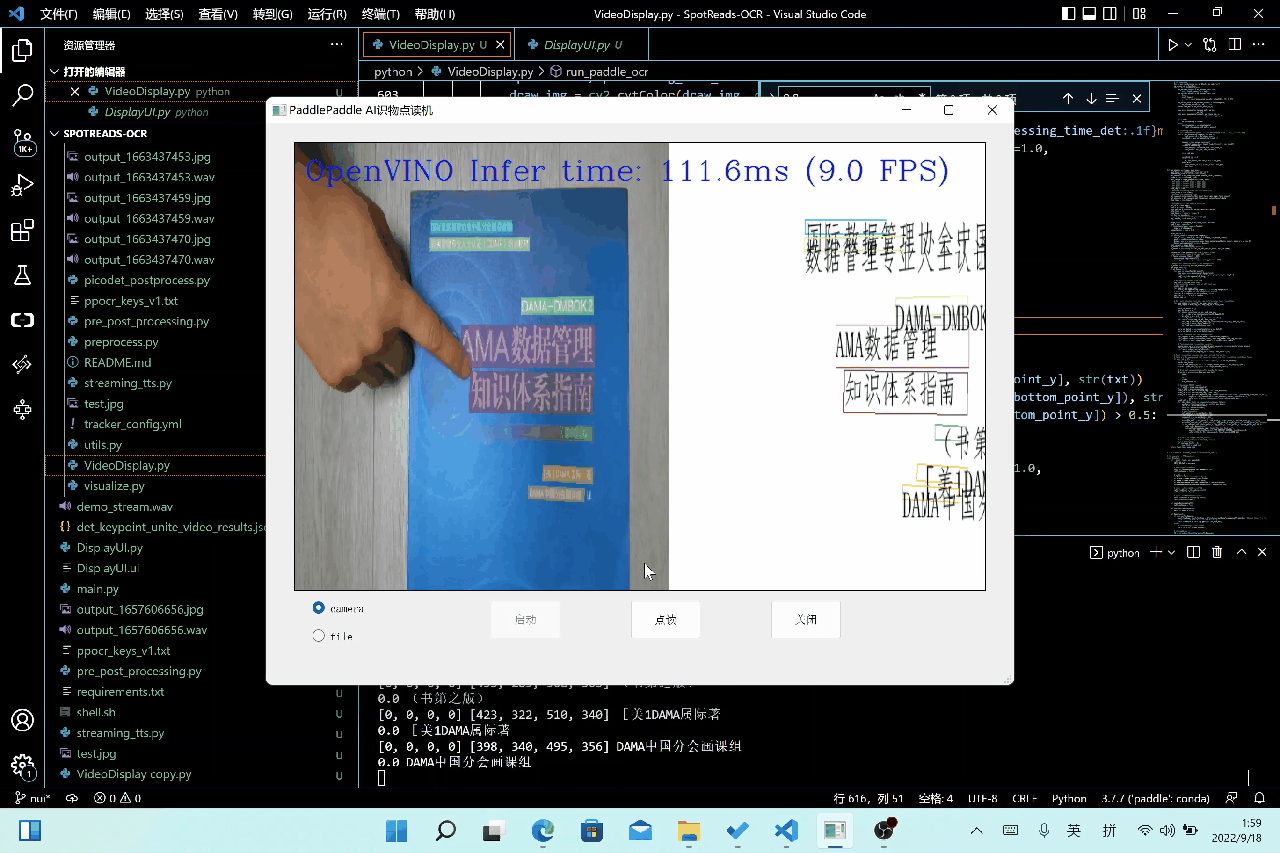Switch to the DisplayUI.py editor tab
This screenshot has width=1280, height=853.
(x=582, y=45)
